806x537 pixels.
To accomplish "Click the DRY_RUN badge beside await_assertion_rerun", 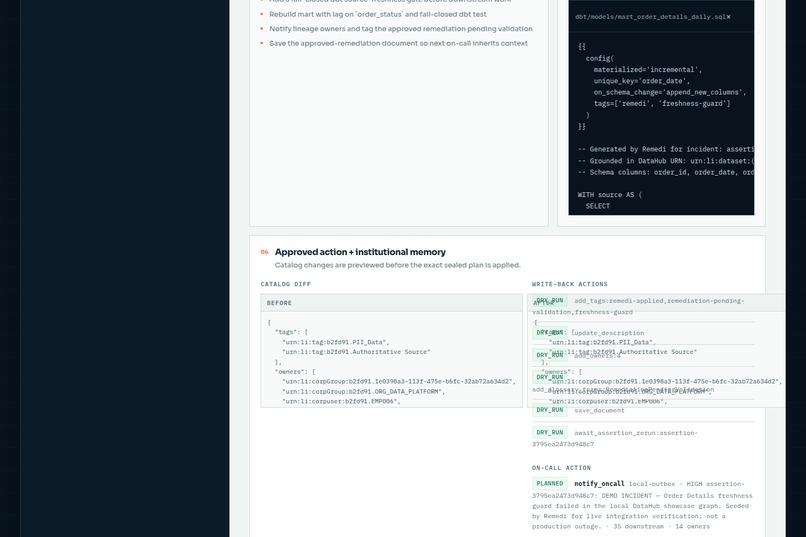I will point(549,432).
